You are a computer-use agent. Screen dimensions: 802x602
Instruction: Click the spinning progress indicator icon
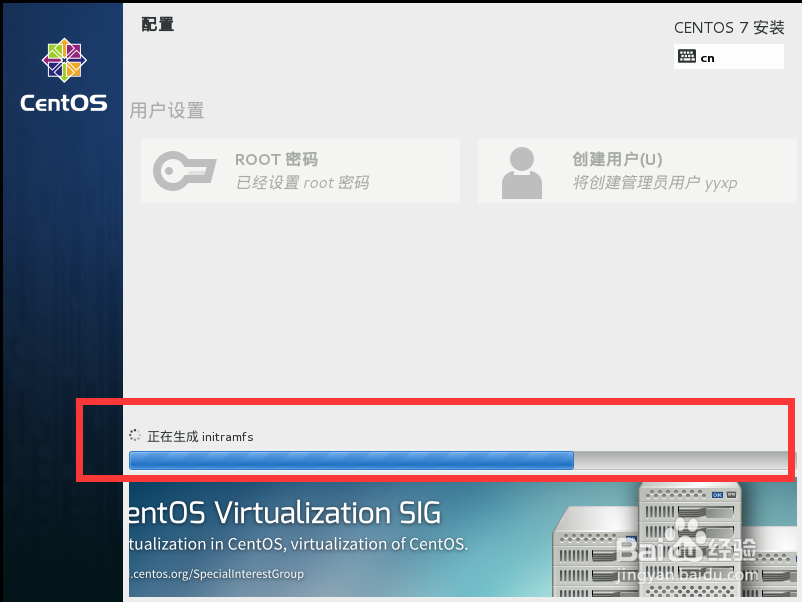click(x=135, y=435)
